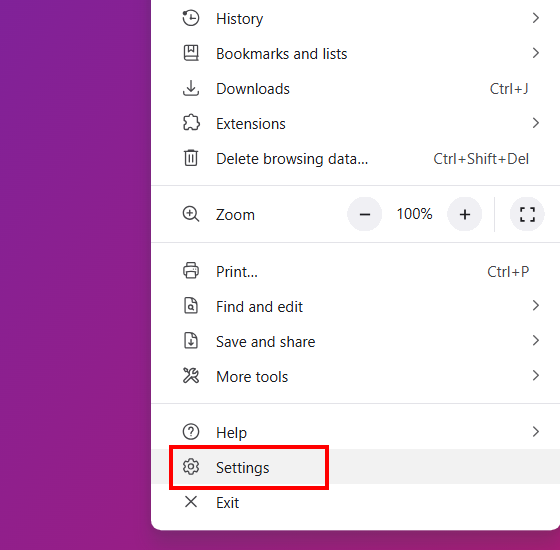Click the Exit X icon
The width and height of the screenshot is (560, 550).
coord(191,502)
